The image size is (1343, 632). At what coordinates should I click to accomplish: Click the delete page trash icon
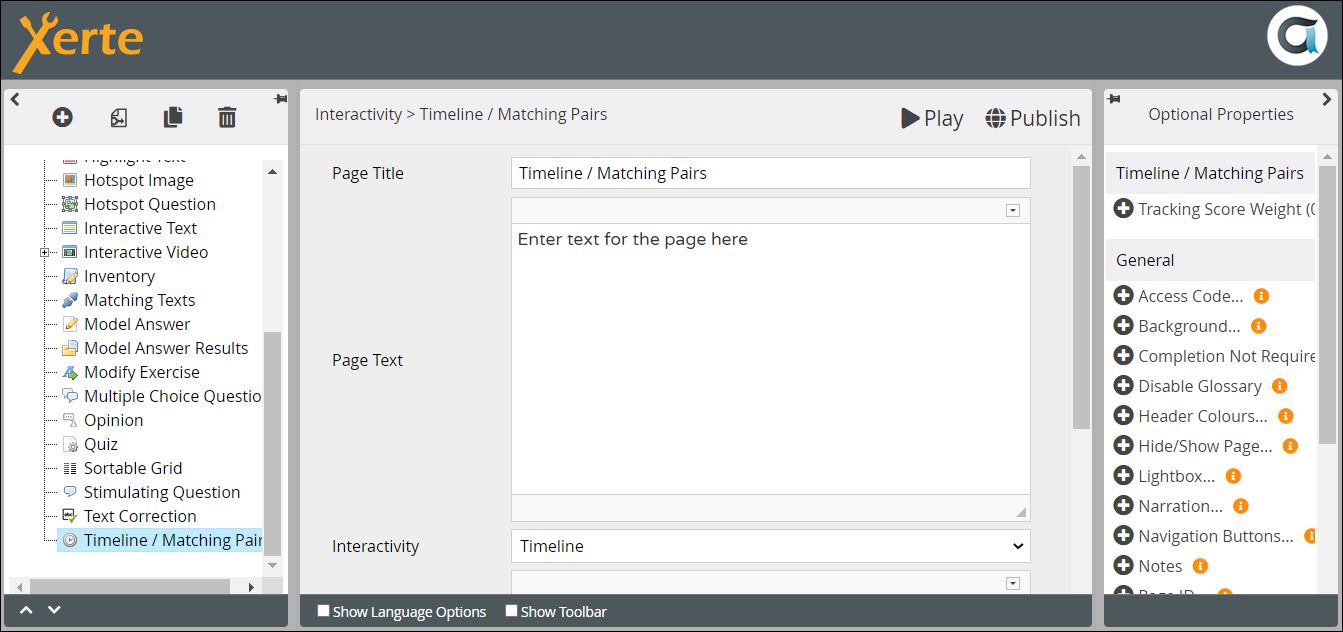[227, 118]
